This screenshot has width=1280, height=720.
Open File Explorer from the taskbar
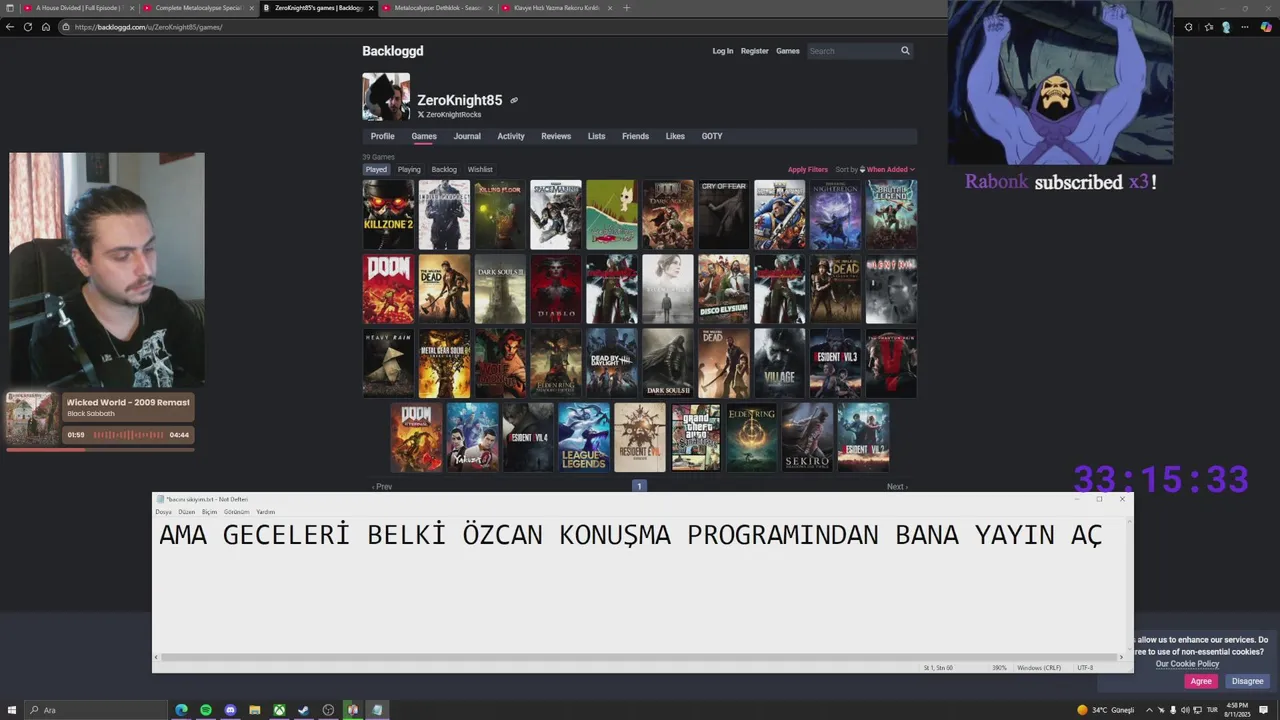pyautogui.click(x=255, y=710)
